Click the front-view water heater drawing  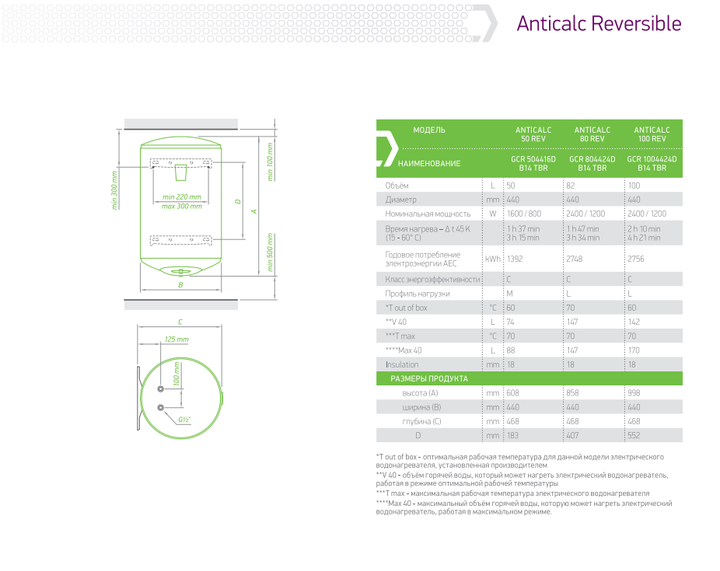pos(180,207)
